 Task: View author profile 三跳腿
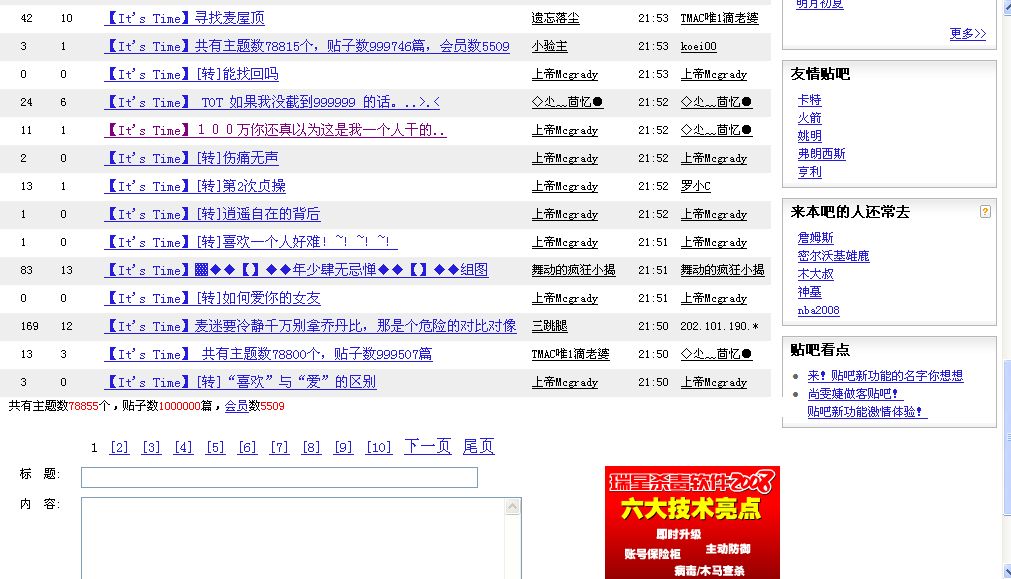click(549, 326)
